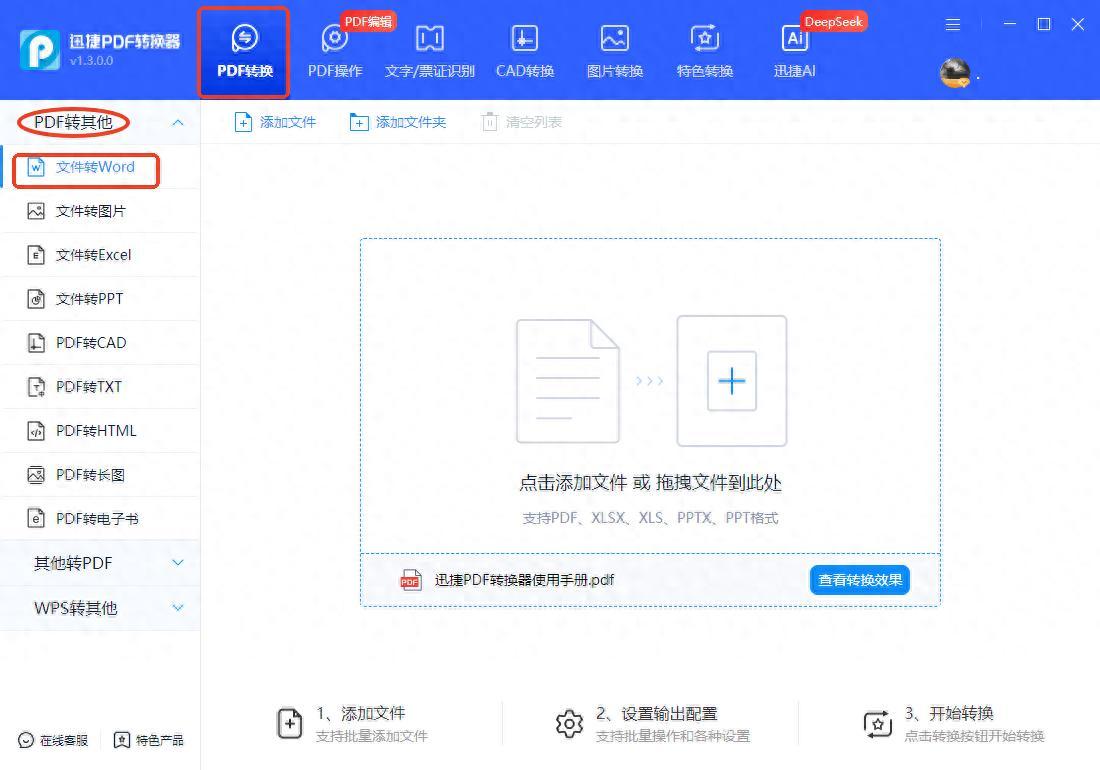The width and height of the screenshot is (1100, 770).
Task: Switch to the PDF转换 tab
Action: tap(245, 52)
